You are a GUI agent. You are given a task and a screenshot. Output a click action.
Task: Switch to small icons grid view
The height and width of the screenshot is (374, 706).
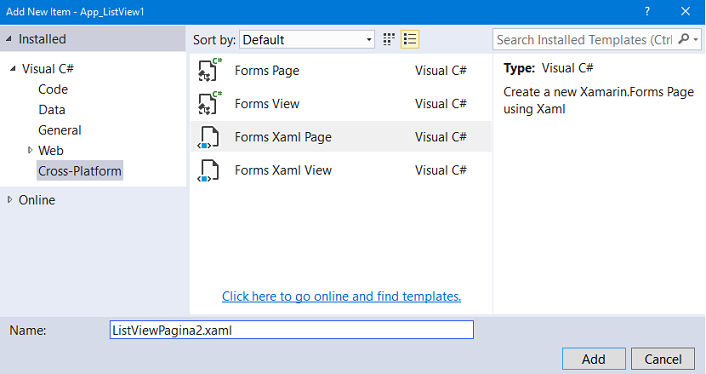coord(389,40)
